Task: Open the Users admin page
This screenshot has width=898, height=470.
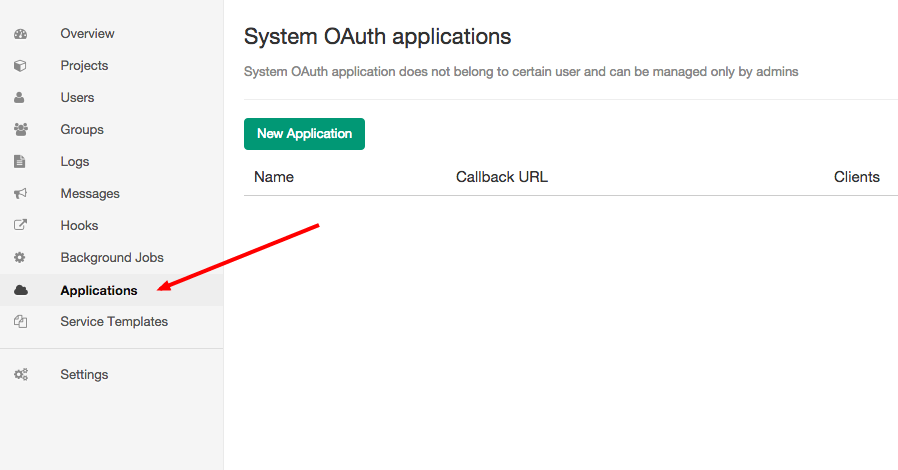Action: 77,98
